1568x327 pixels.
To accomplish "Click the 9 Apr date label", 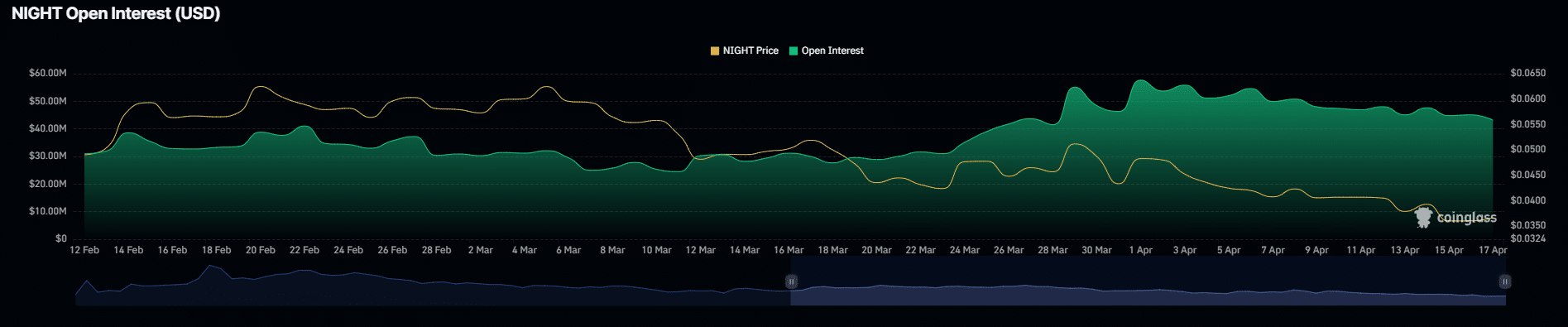I will coord(1317,250).
